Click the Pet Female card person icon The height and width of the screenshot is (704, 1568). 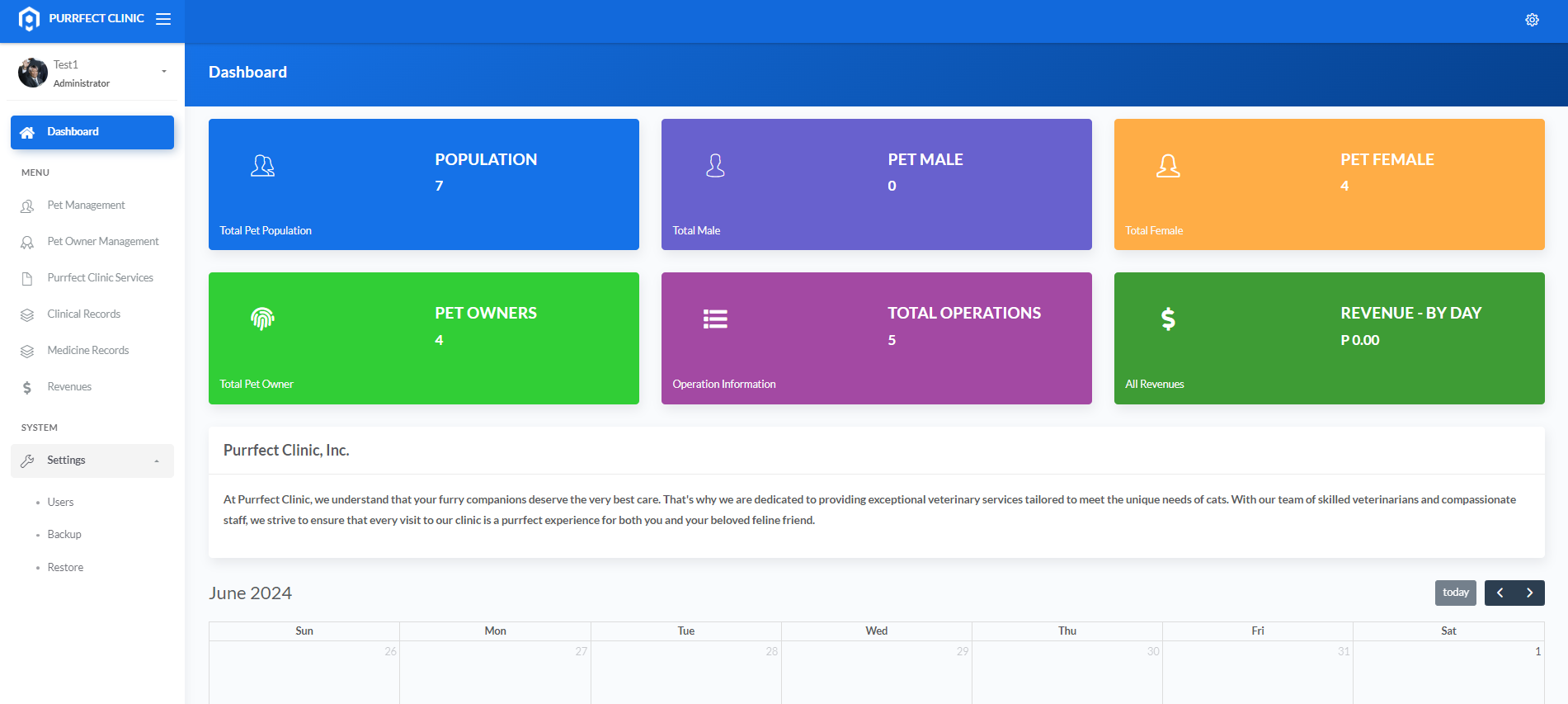pos(1168,166)
